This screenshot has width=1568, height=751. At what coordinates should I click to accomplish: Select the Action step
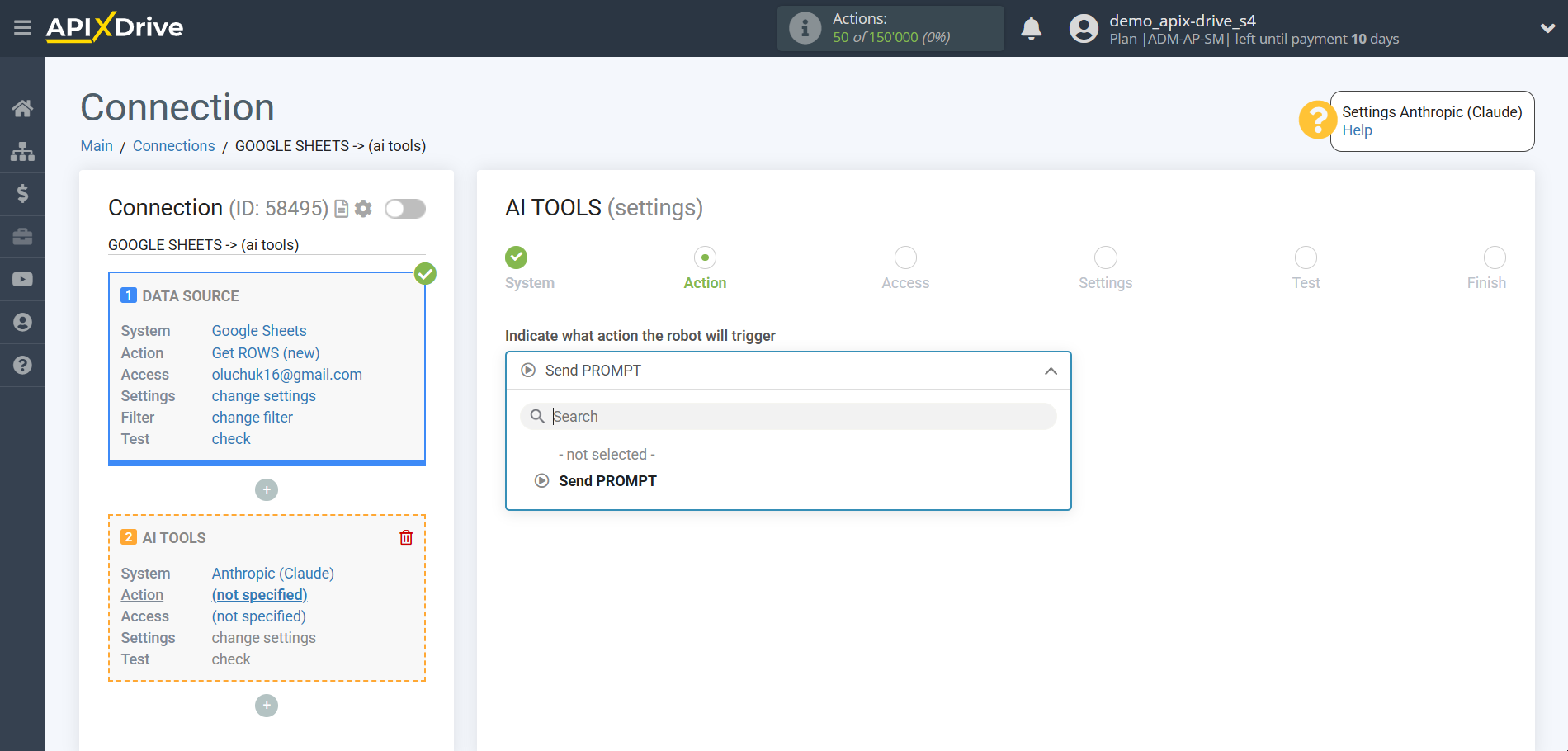point(705,257)
